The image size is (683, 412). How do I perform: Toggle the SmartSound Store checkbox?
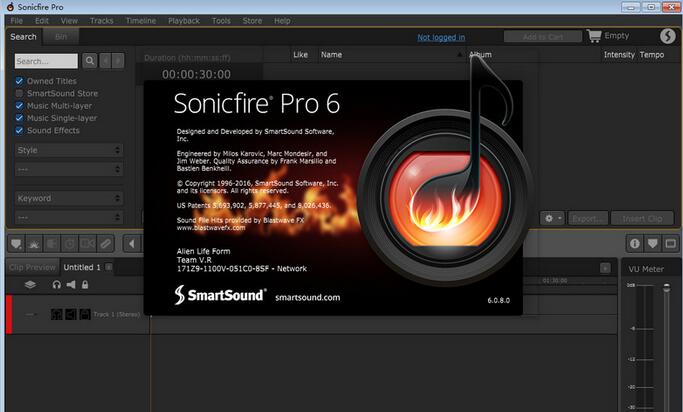tap(19, 93)
